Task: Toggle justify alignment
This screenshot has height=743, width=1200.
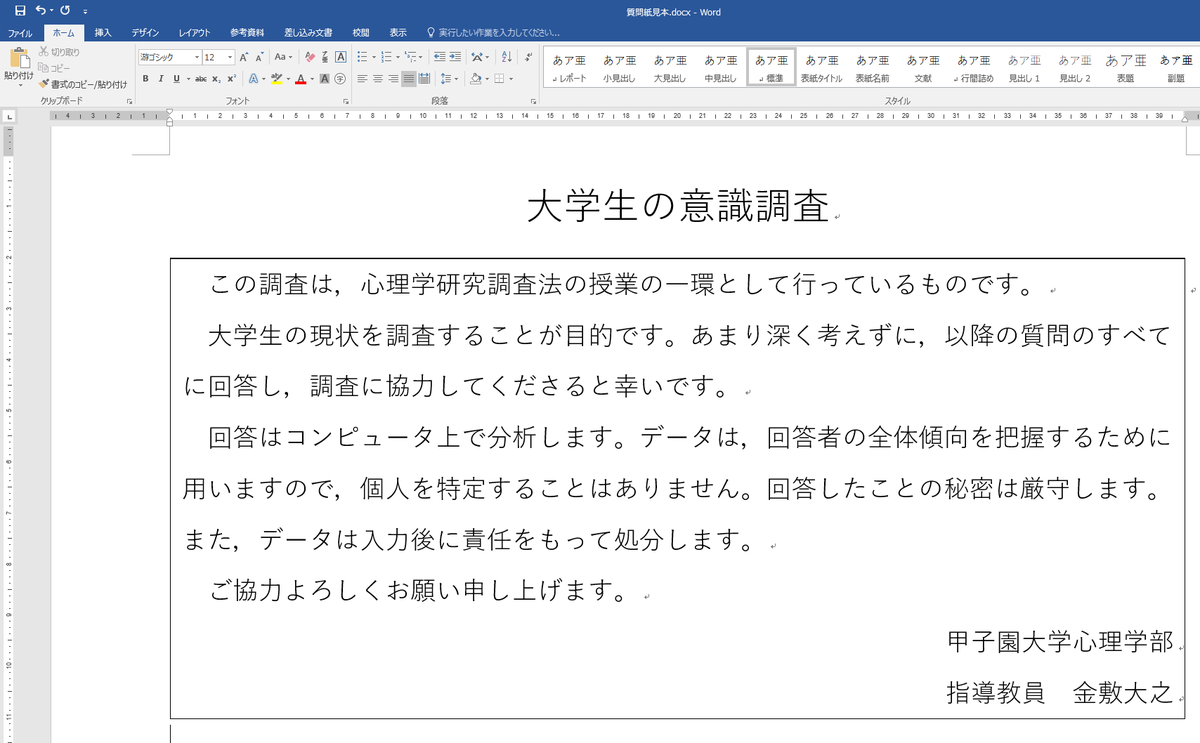Action: pyautogui.click(x=408, y=78)
